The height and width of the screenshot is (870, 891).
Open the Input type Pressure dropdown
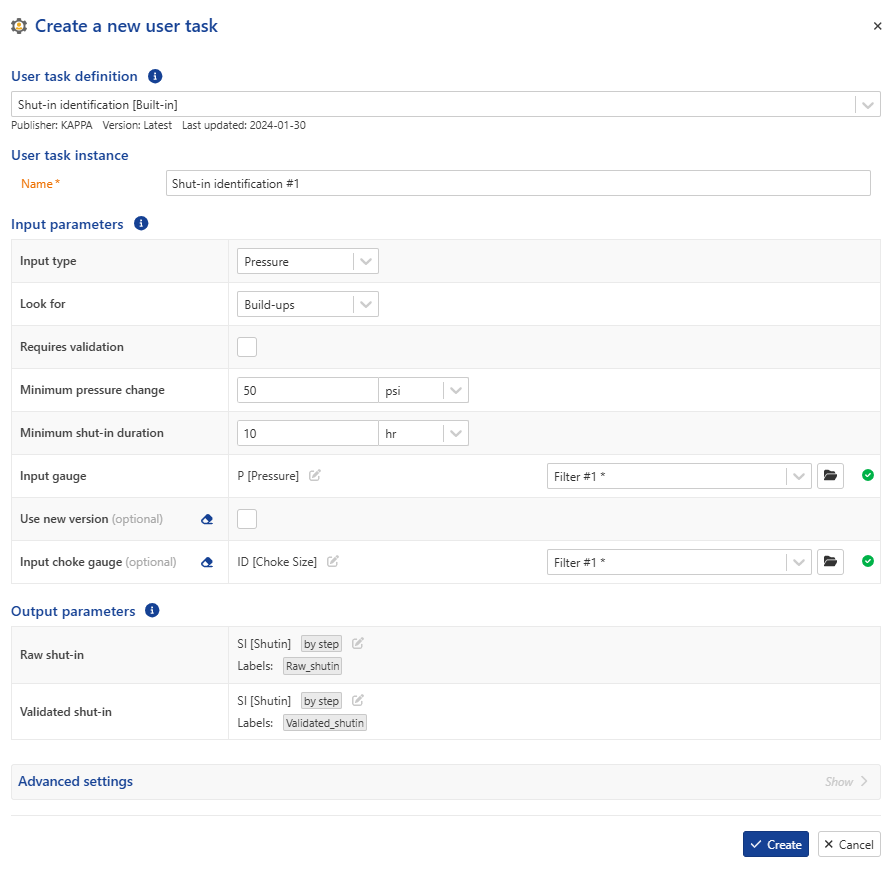tap(308, 261)
